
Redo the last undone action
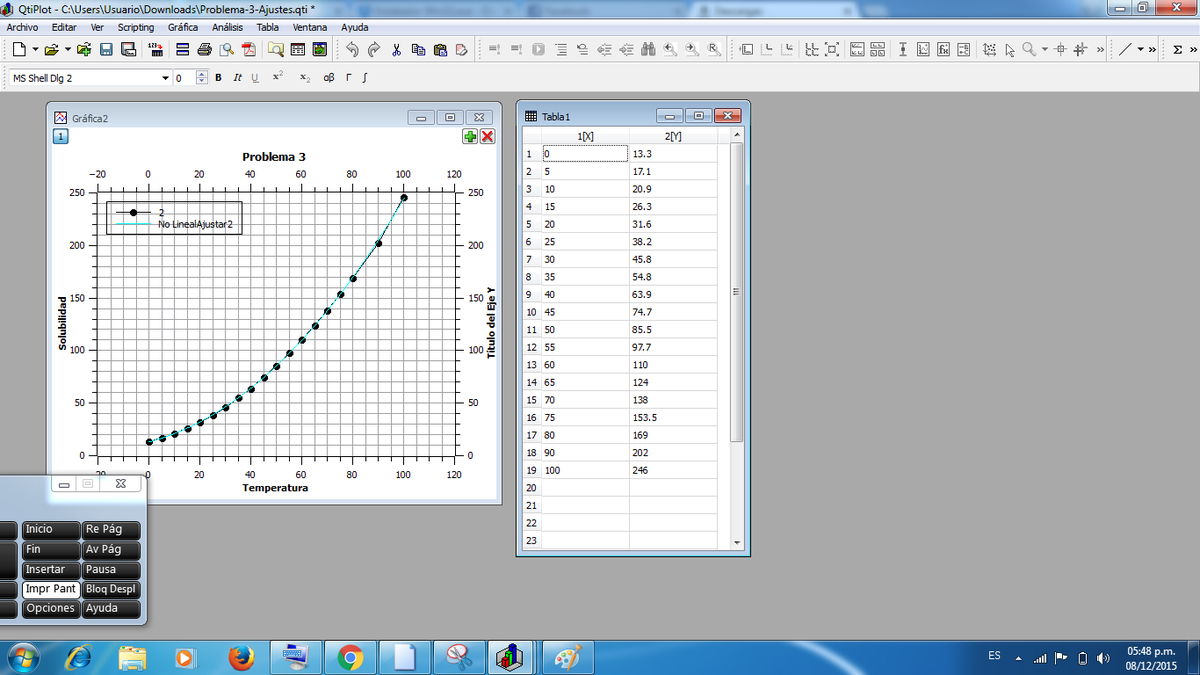click(374, 49)
